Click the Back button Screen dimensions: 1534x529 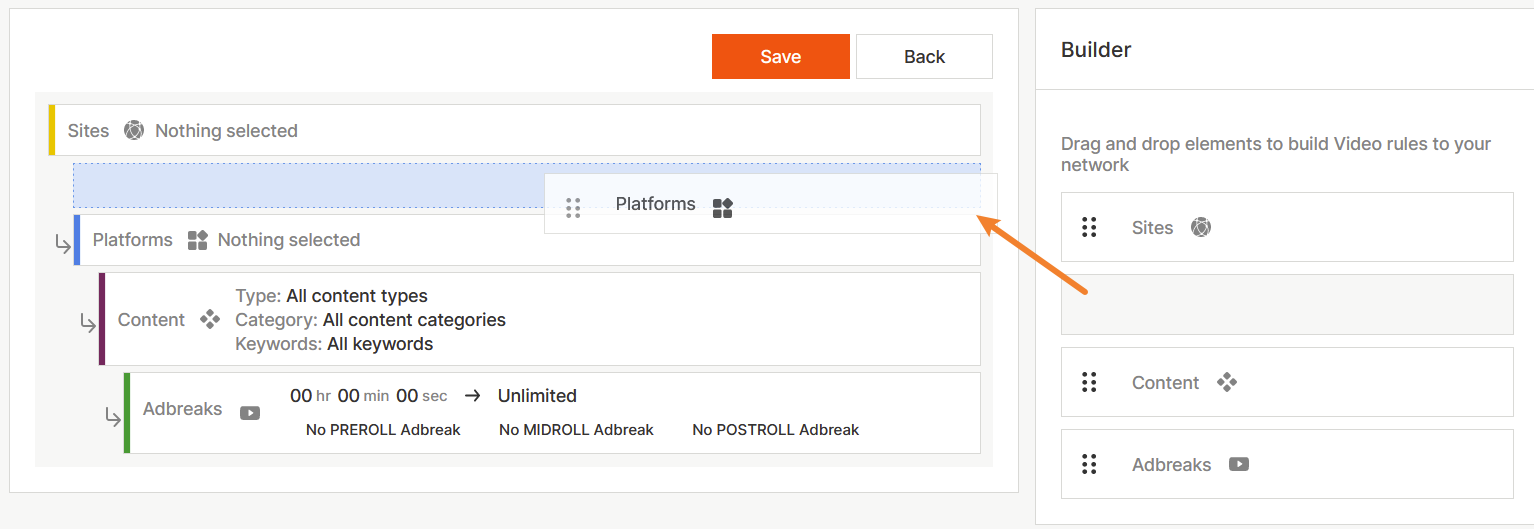[924, 57]
